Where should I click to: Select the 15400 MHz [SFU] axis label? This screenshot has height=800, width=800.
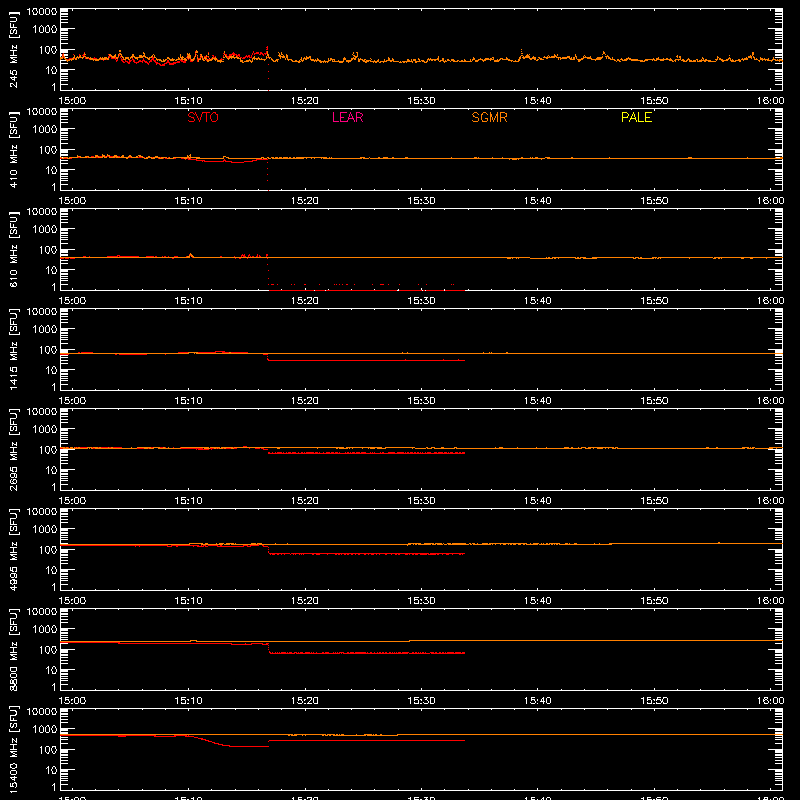(x=13, y=749)
